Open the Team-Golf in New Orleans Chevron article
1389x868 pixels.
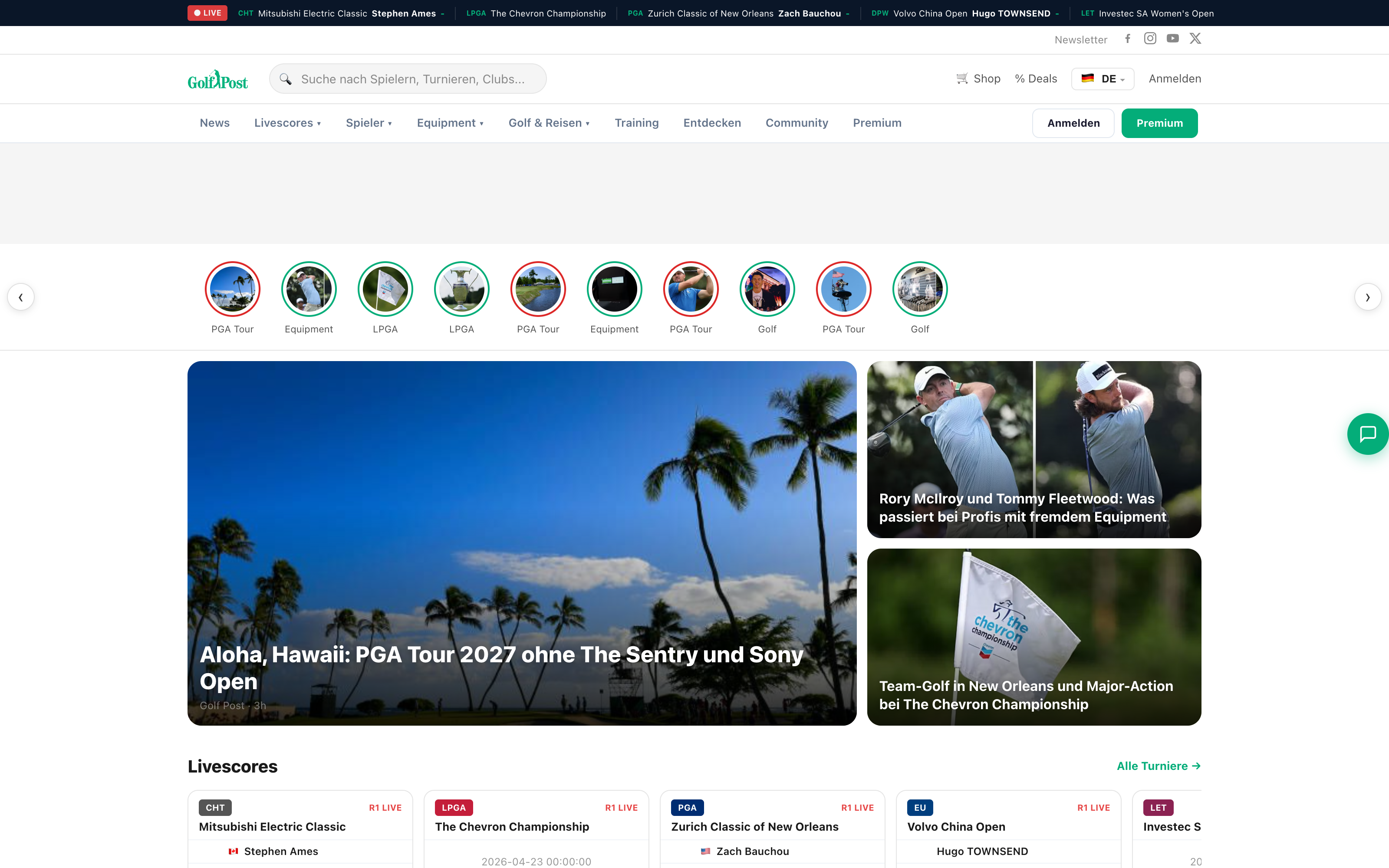(x=1034, y=637)
